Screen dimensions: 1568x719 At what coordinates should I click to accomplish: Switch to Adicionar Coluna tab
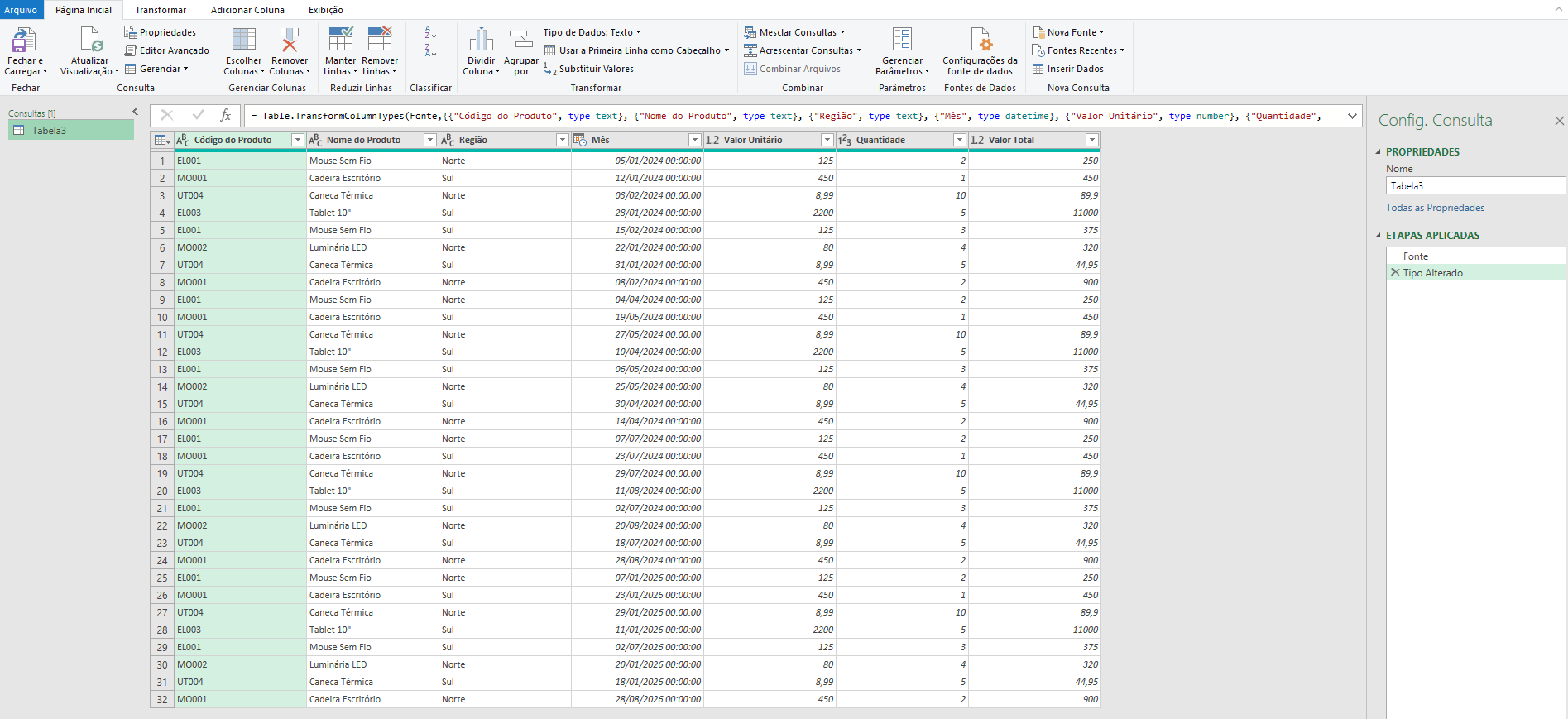coord(247,10)
